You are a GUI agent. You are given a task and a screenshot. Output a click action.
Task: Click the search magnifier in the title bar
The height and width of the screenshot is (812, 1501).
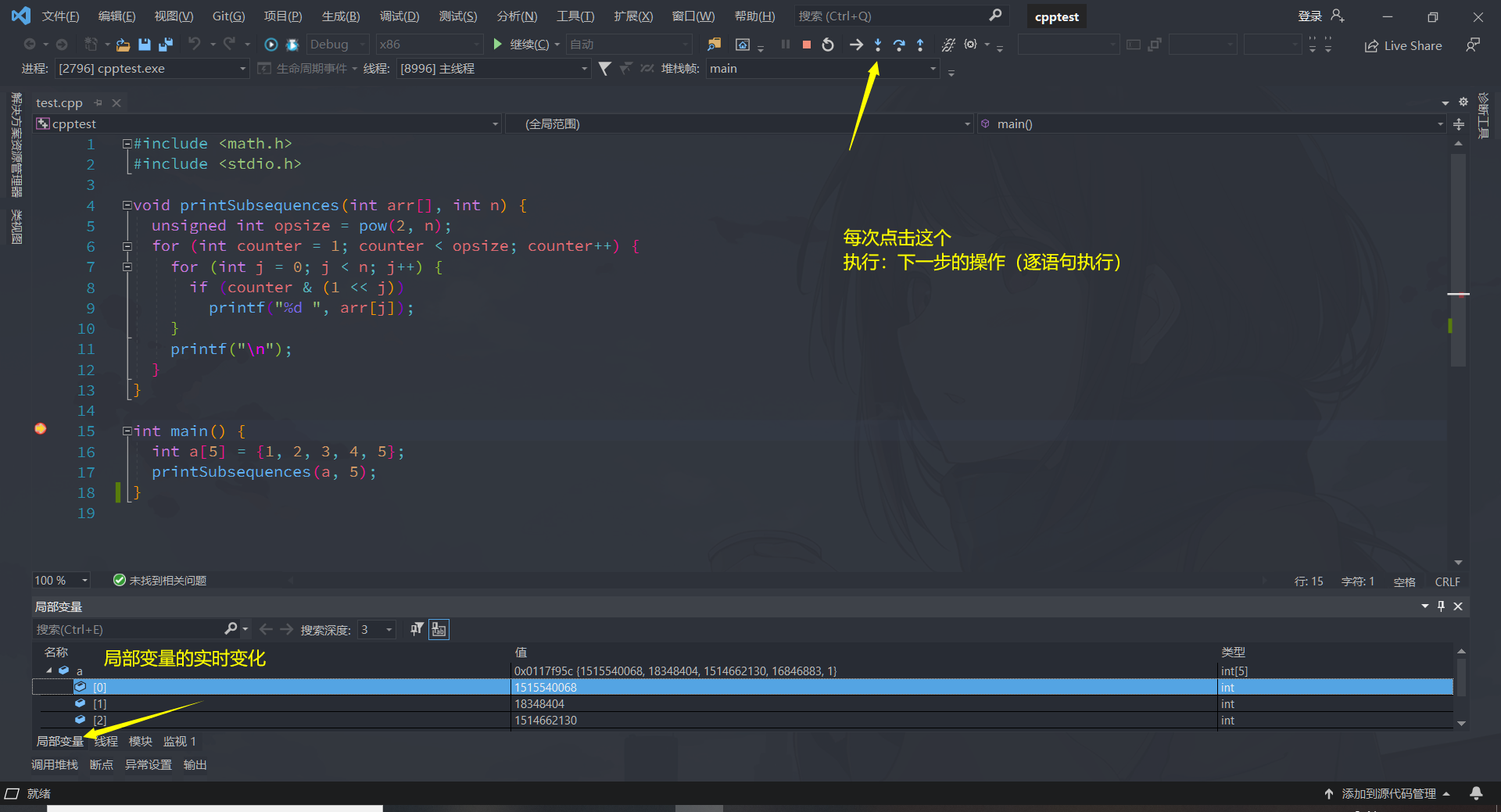point(995,16)
